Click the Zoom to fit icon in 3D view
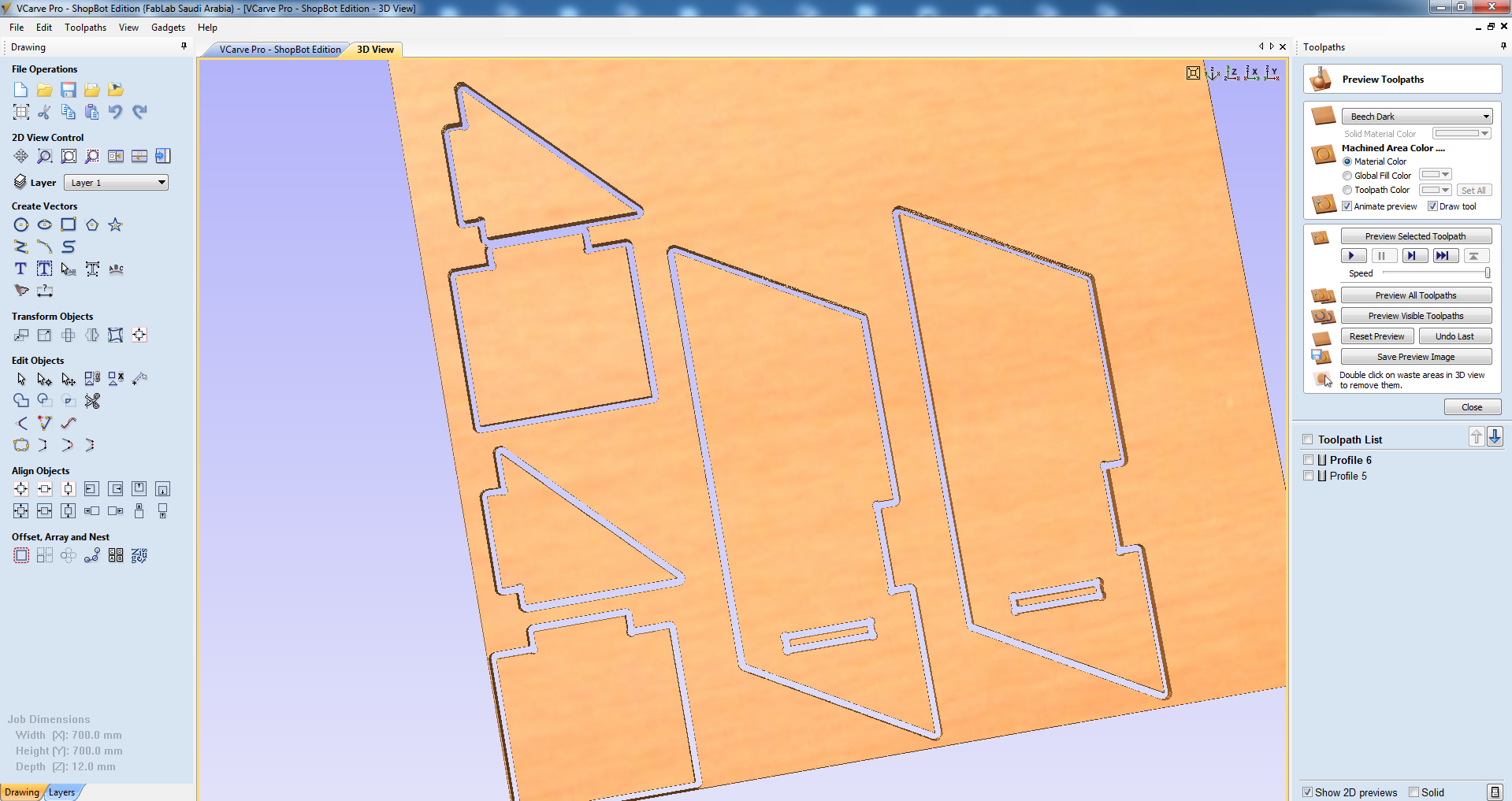 pos(1194,73)
